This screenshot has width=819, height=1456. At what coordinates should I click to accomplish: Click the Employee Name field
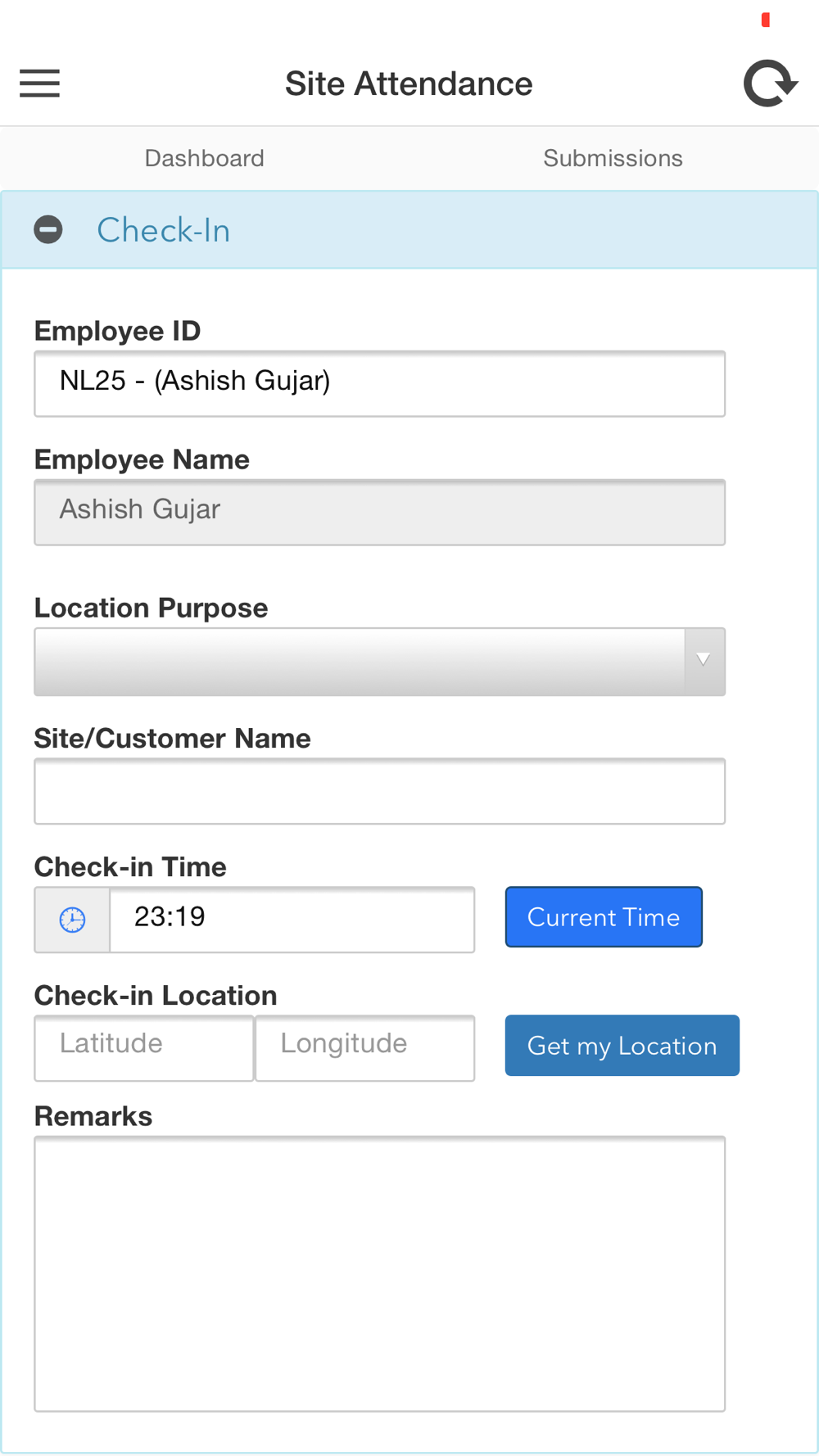point(379,513)
